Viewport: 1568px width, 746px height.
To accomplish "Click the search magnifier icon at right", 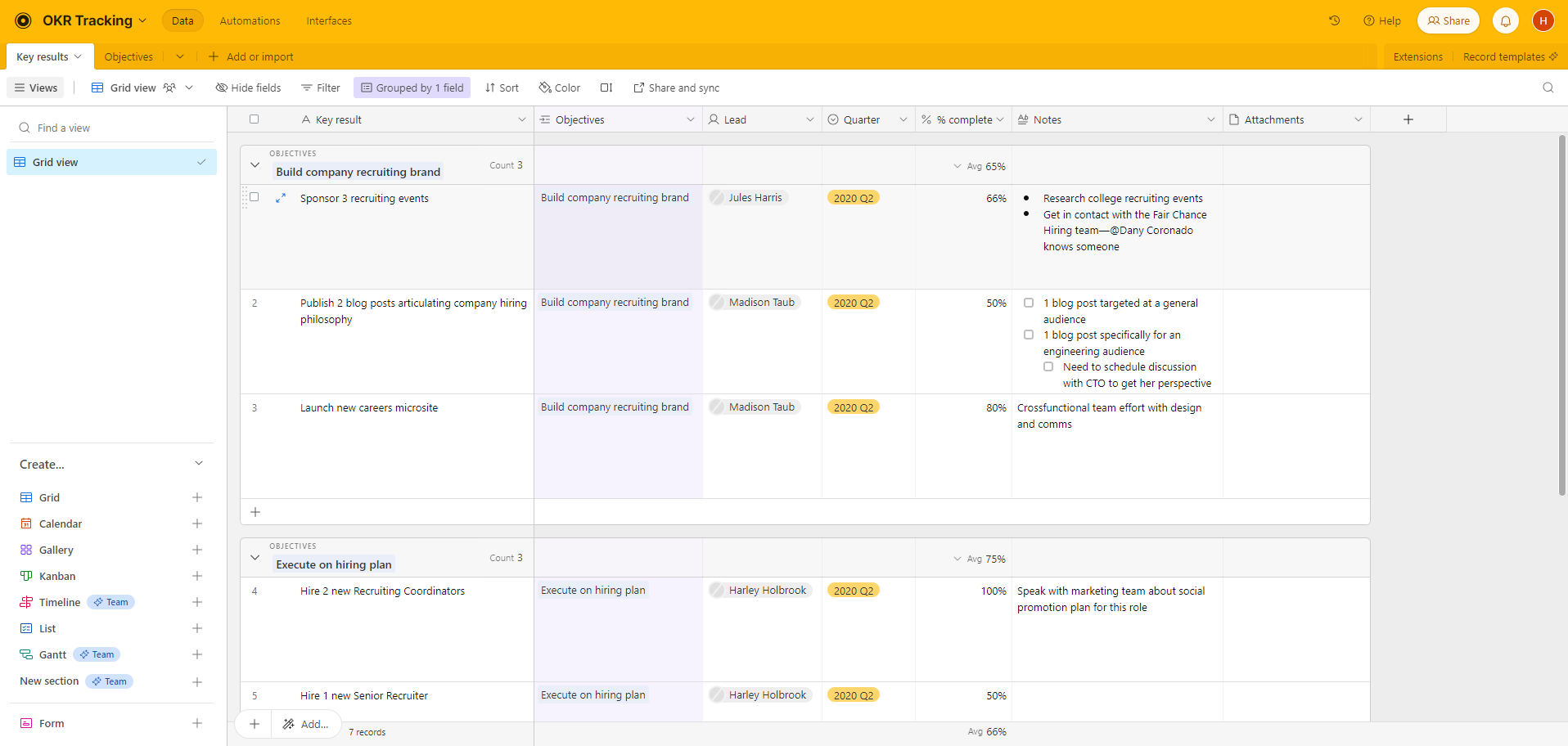I will coord(1548,88).
